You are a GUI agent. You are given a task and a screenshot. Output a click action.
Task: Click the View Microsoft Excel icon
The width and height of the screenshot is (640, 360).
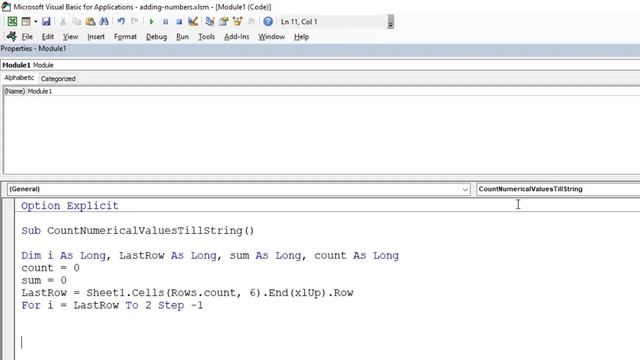point(12,22)
